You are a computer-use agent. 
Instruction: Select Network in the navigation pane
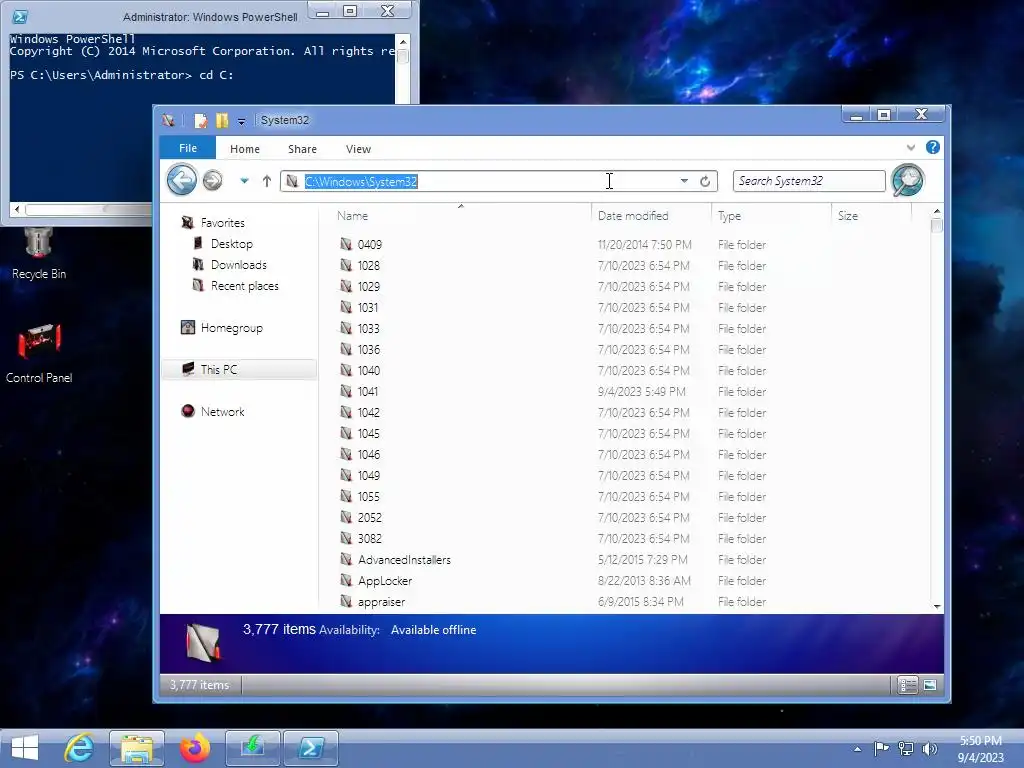[x=222, y=411]
